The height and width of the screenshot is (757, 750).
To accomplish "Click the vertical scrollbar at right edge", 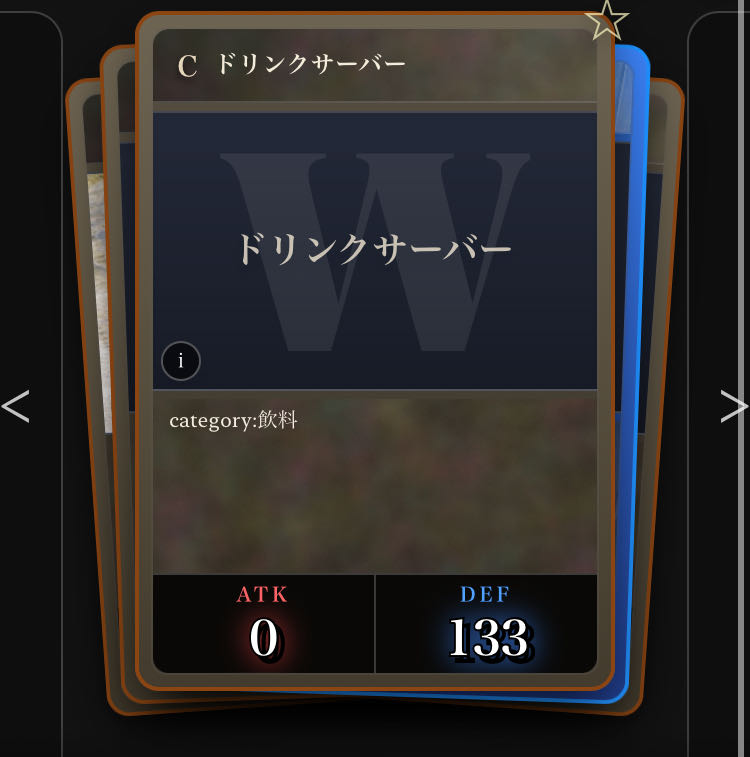I will [x=741, y=378].
